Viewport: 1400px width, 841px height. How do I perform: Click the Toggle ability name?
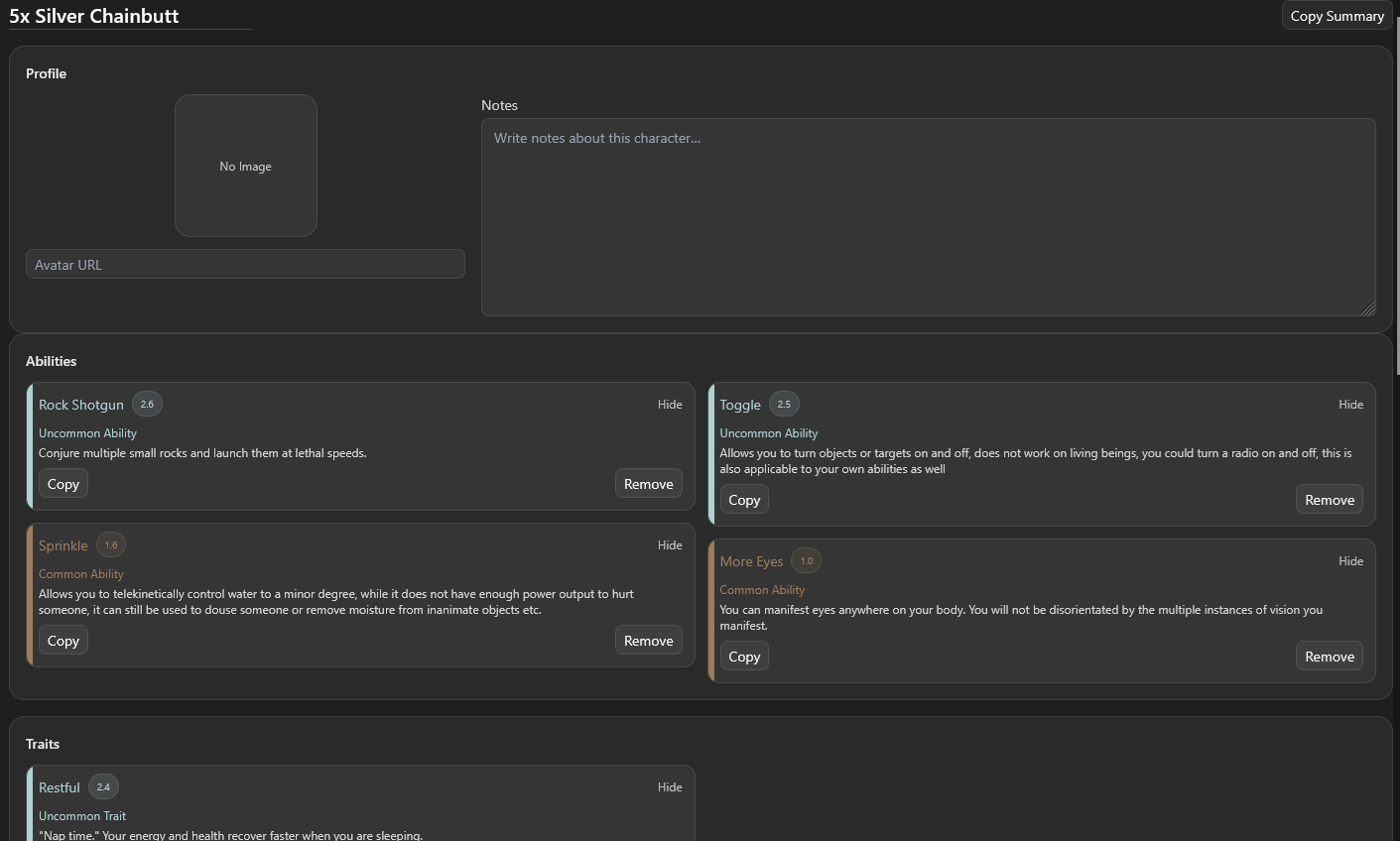(x=740, y=405)
